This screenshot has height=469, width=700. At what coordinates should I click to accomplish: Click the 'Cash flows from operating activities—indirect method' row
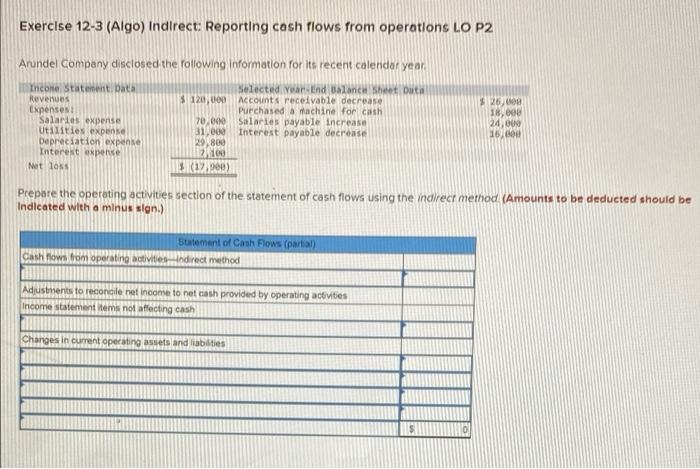[212, 259]
